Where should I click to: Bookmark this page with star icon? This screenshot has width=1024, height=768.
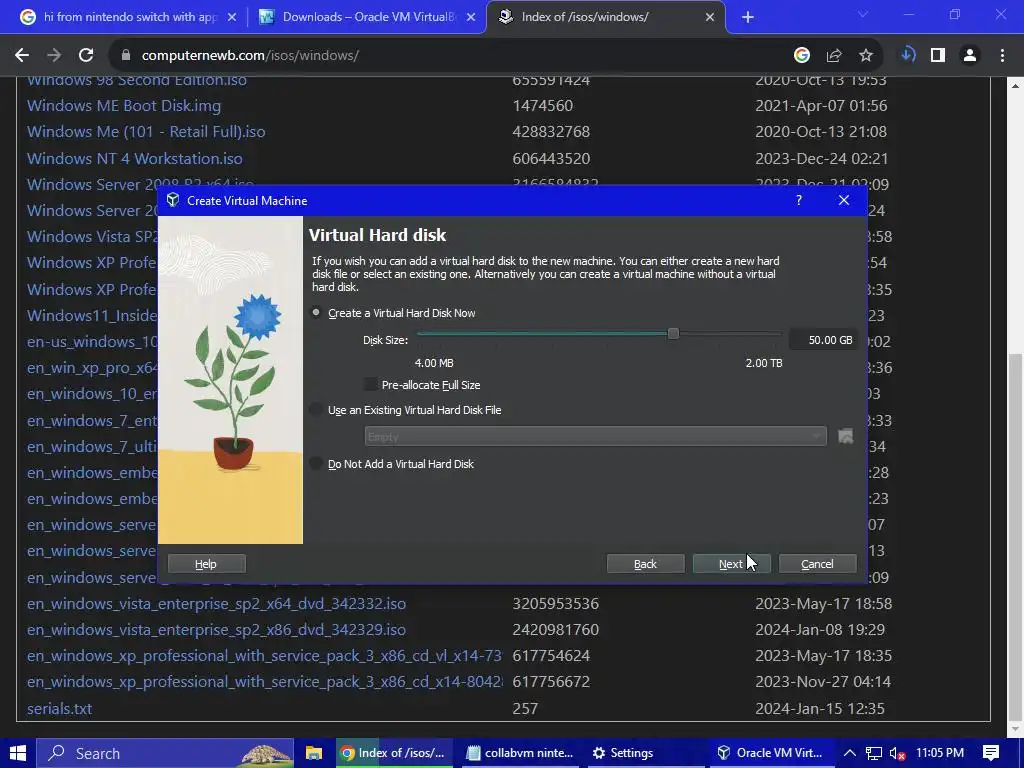click(866, 56)
